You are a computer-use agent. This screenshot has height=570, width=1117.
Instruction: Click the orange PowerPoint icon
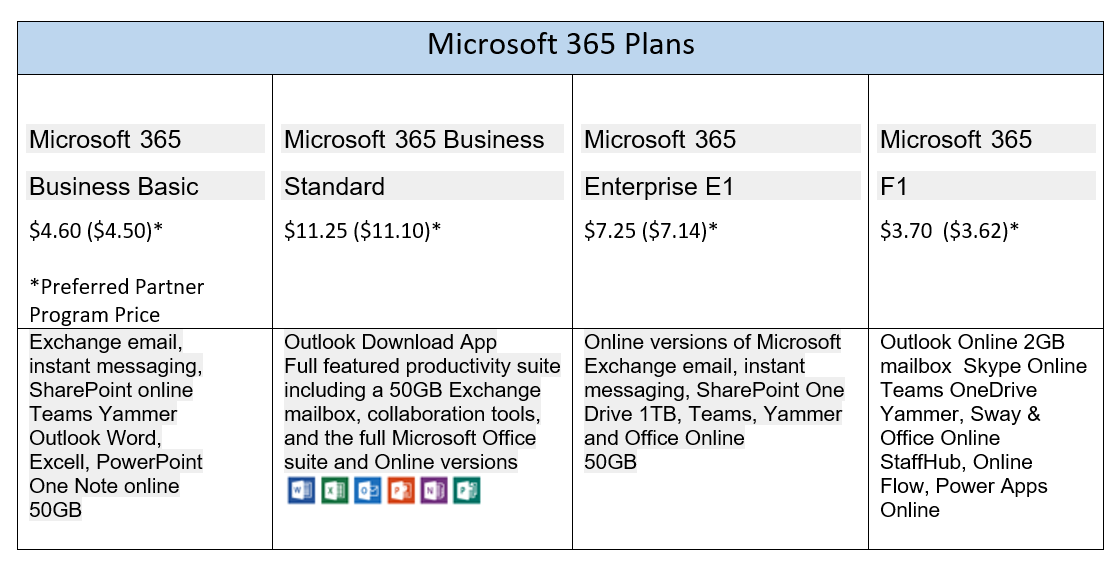[x=401, y=491]
